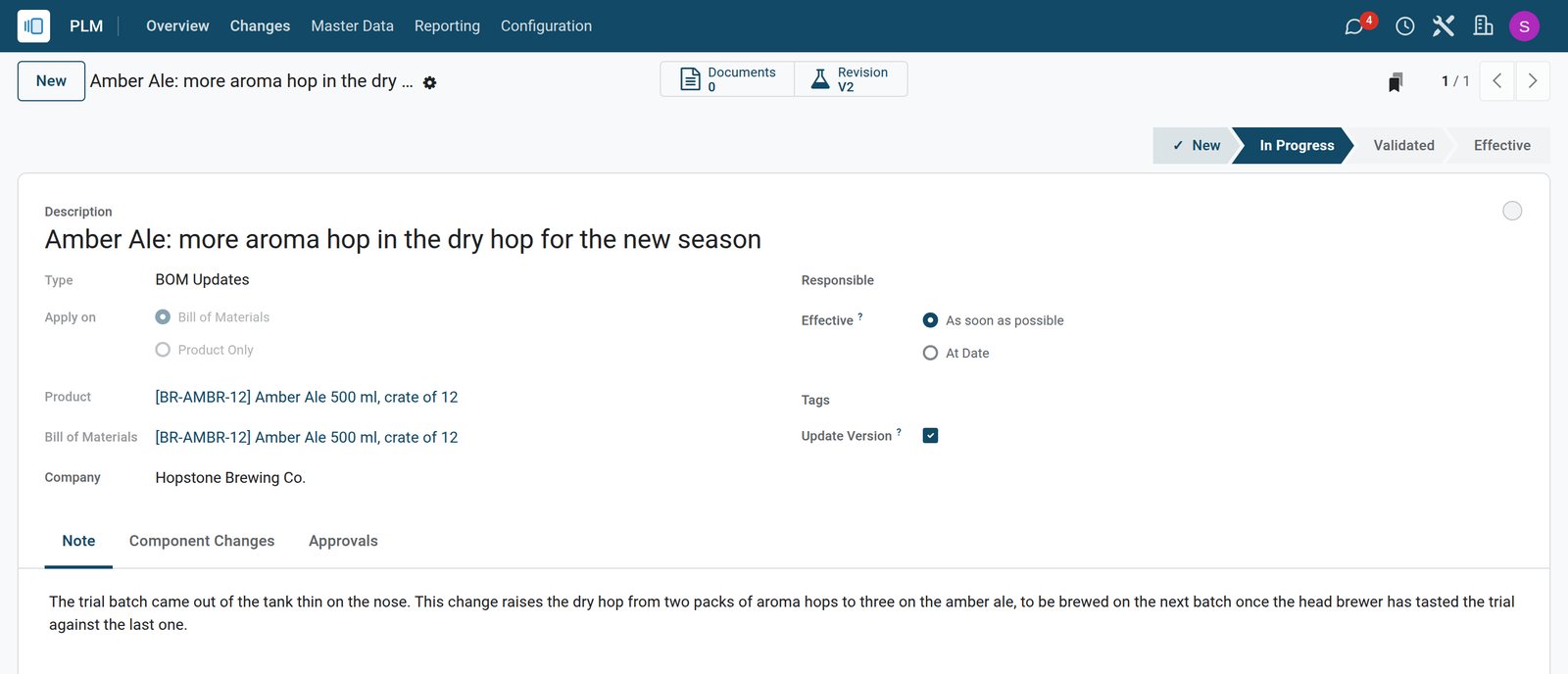Viewport: 1568px width, 674px height.
Task: Set the stage to New
Action: (1196, 145)
